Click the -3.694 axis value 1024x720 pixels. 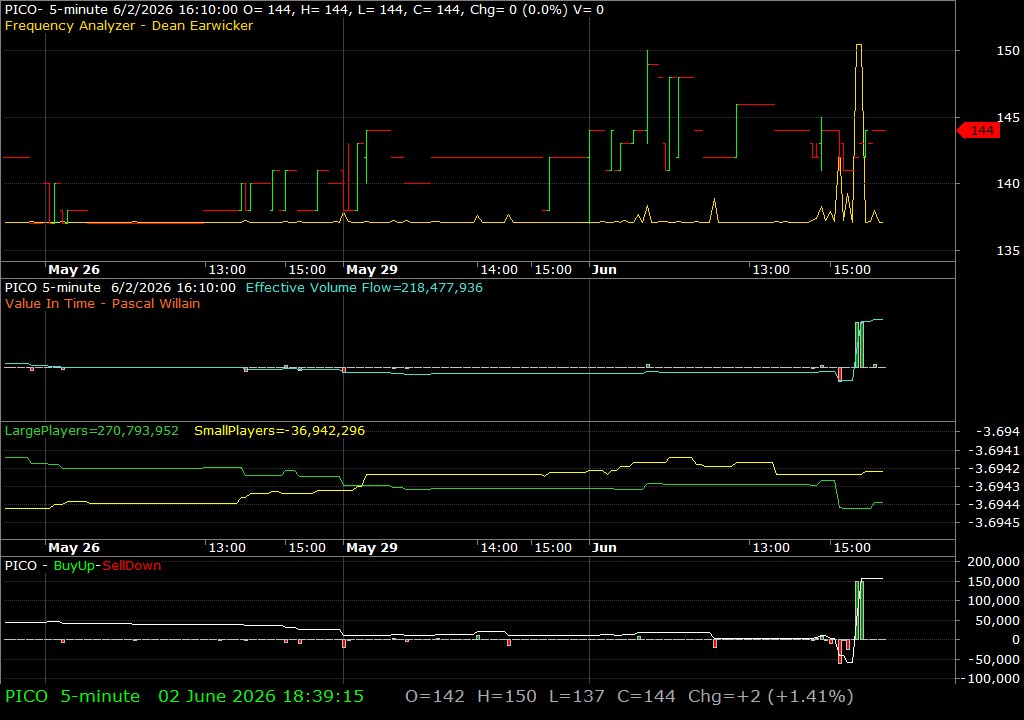[x=997, y=431]
